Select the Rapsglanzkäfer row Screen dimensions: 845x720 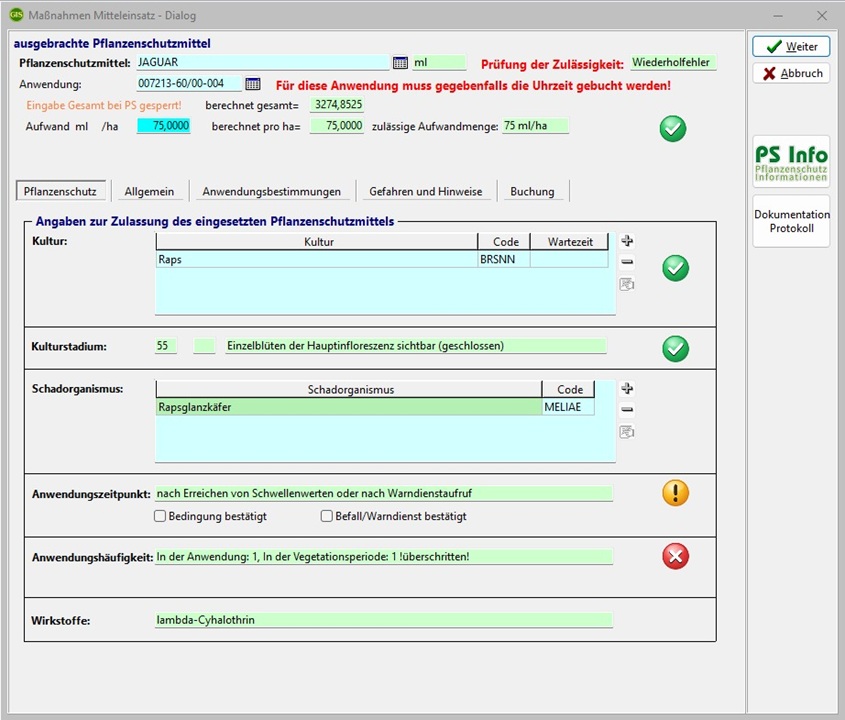tap(375, 407)
